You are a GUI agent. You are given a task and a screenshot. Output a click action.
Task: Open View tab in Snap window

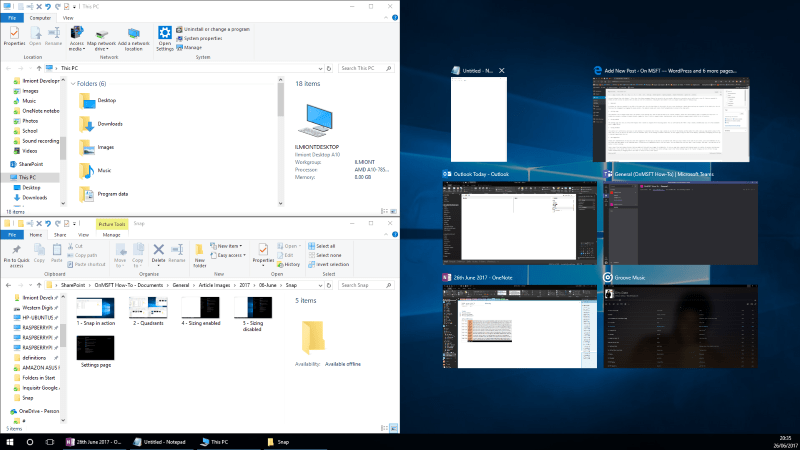coord(83,235)
